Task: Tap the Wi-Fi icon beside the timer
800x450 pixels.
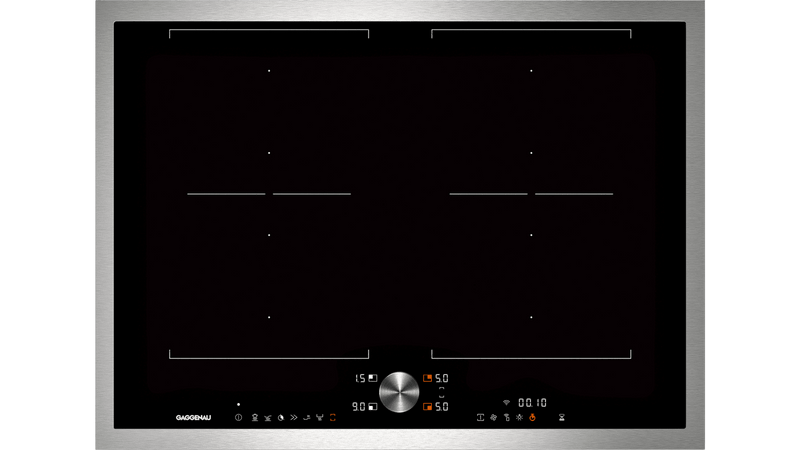Action: [506, 401]
